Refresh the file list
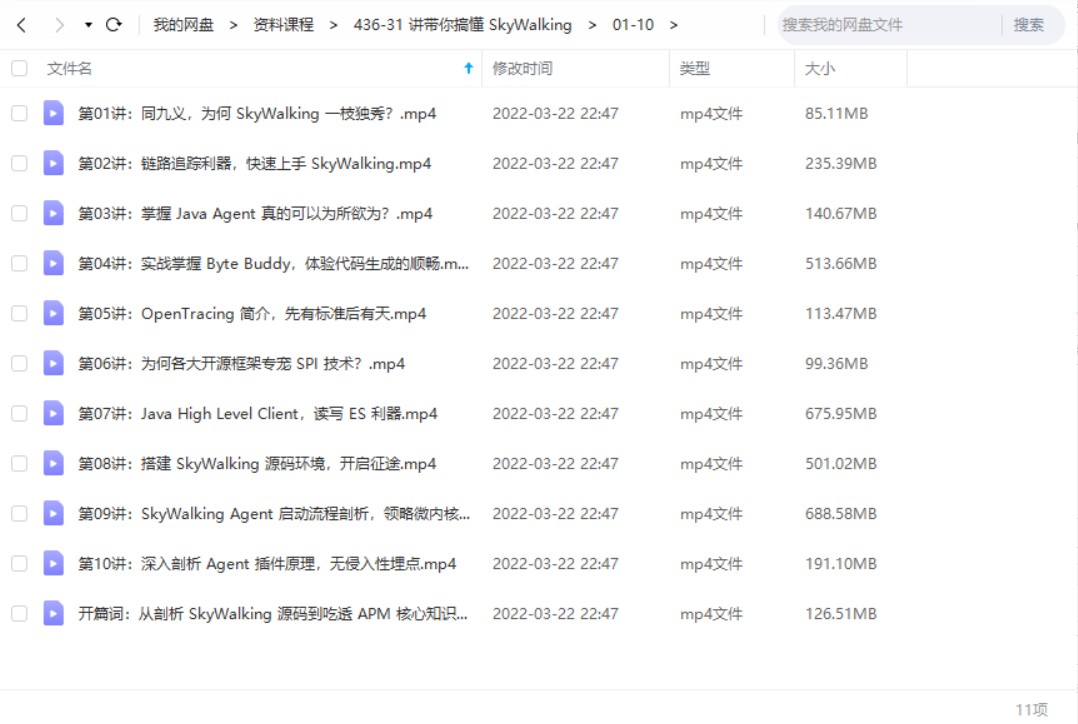The height and width of the screenshot is (724, 1078). (114, 25)
